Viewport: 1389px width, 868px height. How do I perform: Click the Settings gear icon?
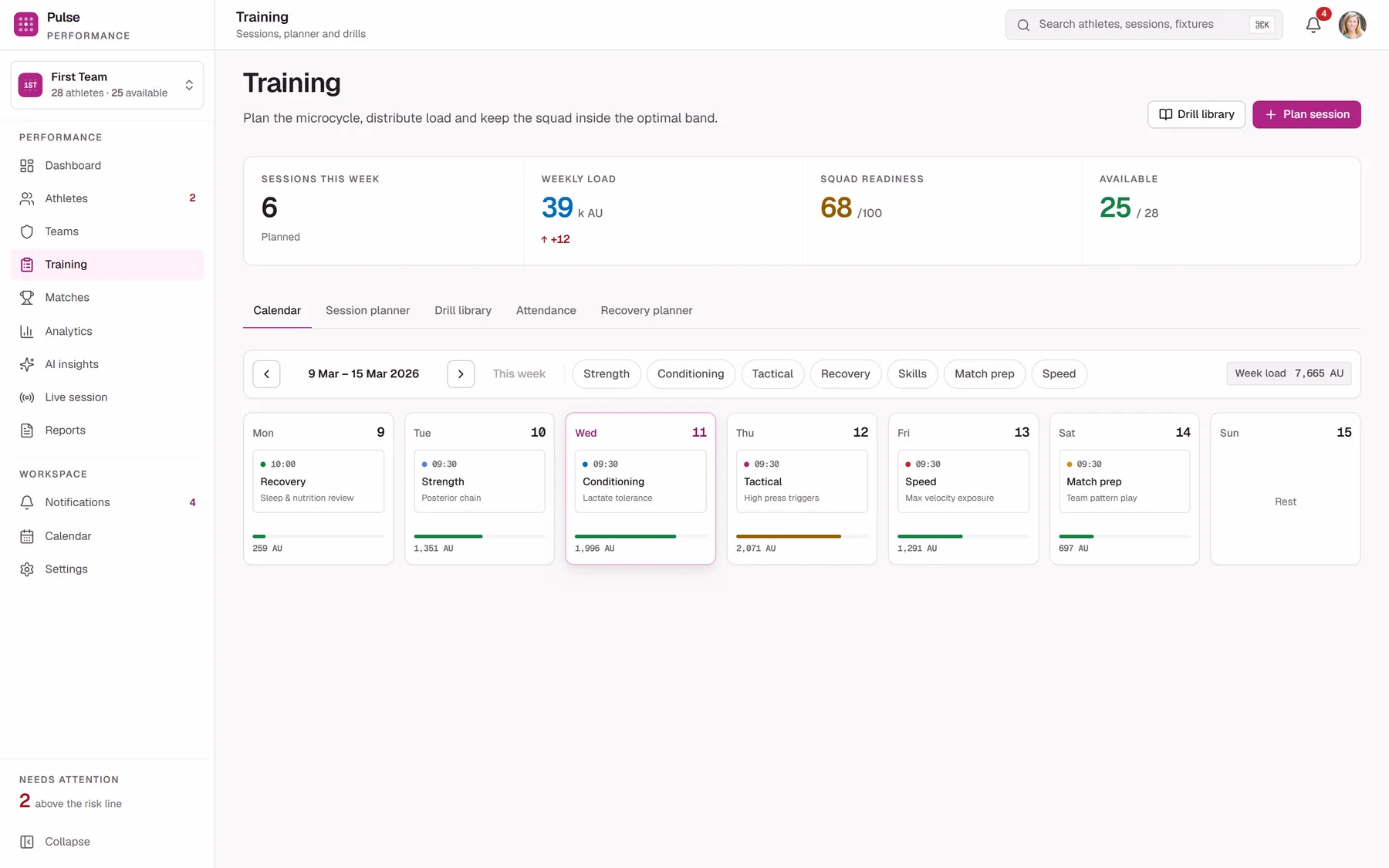click(x=27, y=569)
